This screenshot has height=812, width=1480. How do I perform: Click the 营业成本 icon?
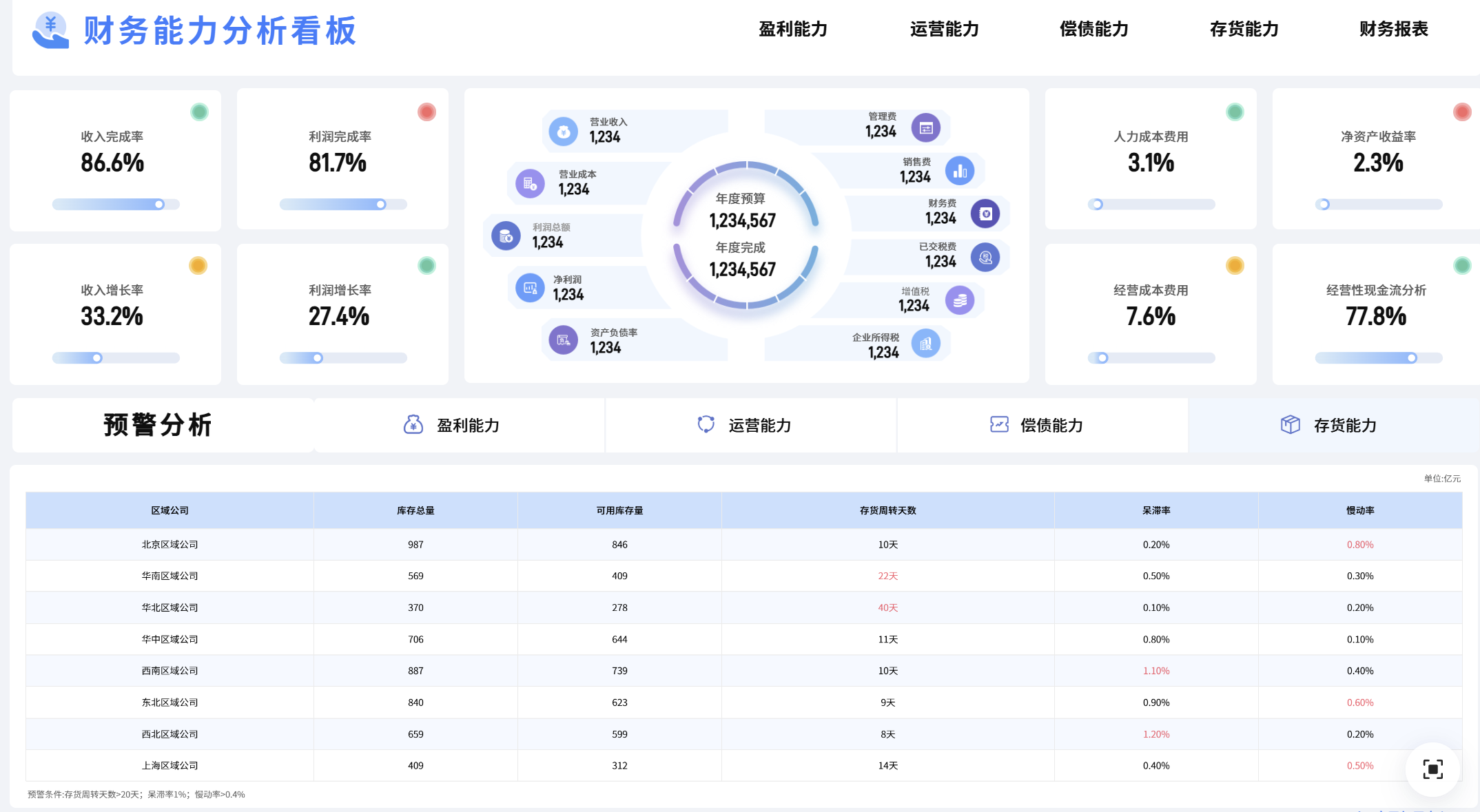pyautogui.click(x=530, y=183)
